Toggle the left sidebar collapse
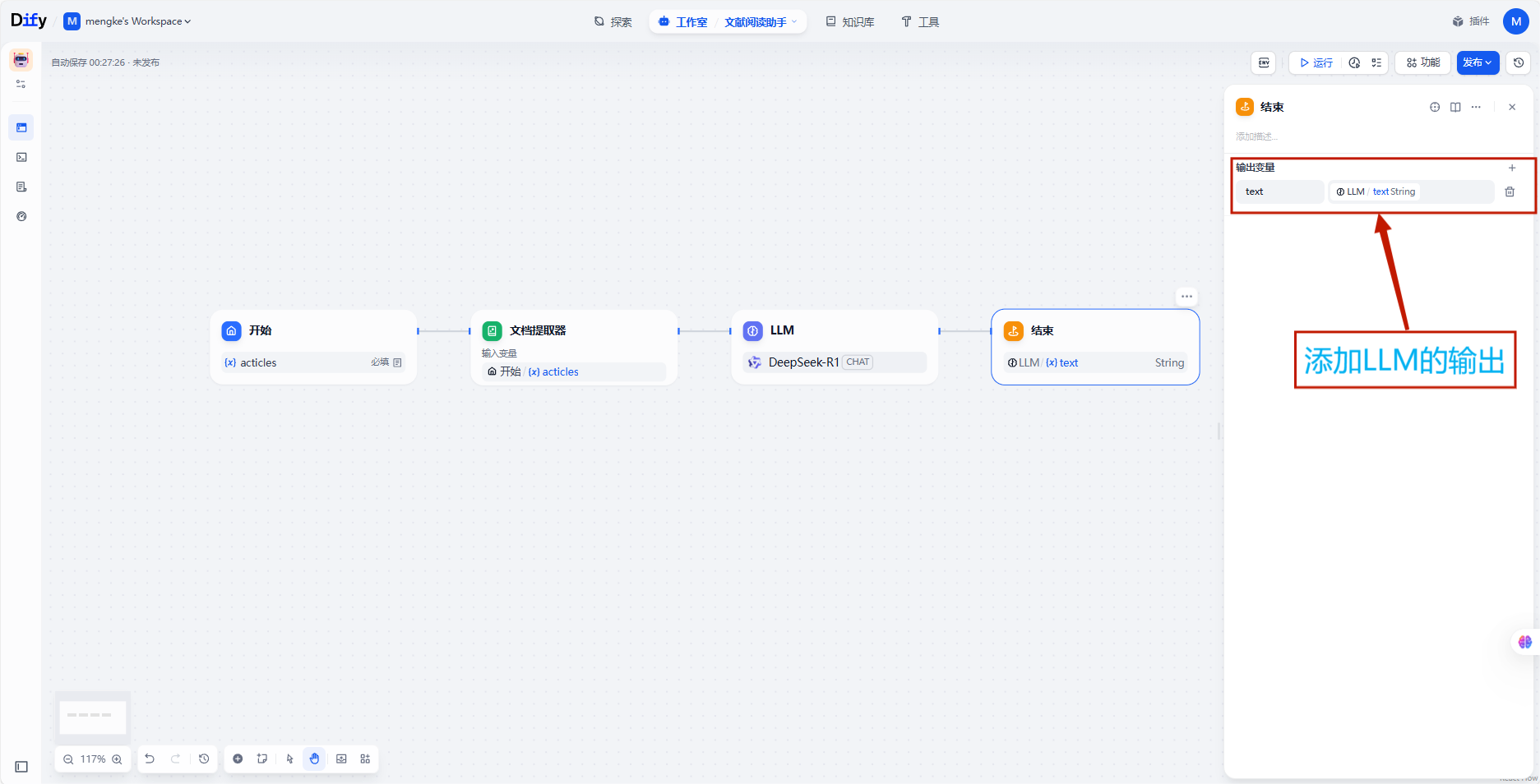Viewport: 1540px width, 784px height. 21,767
